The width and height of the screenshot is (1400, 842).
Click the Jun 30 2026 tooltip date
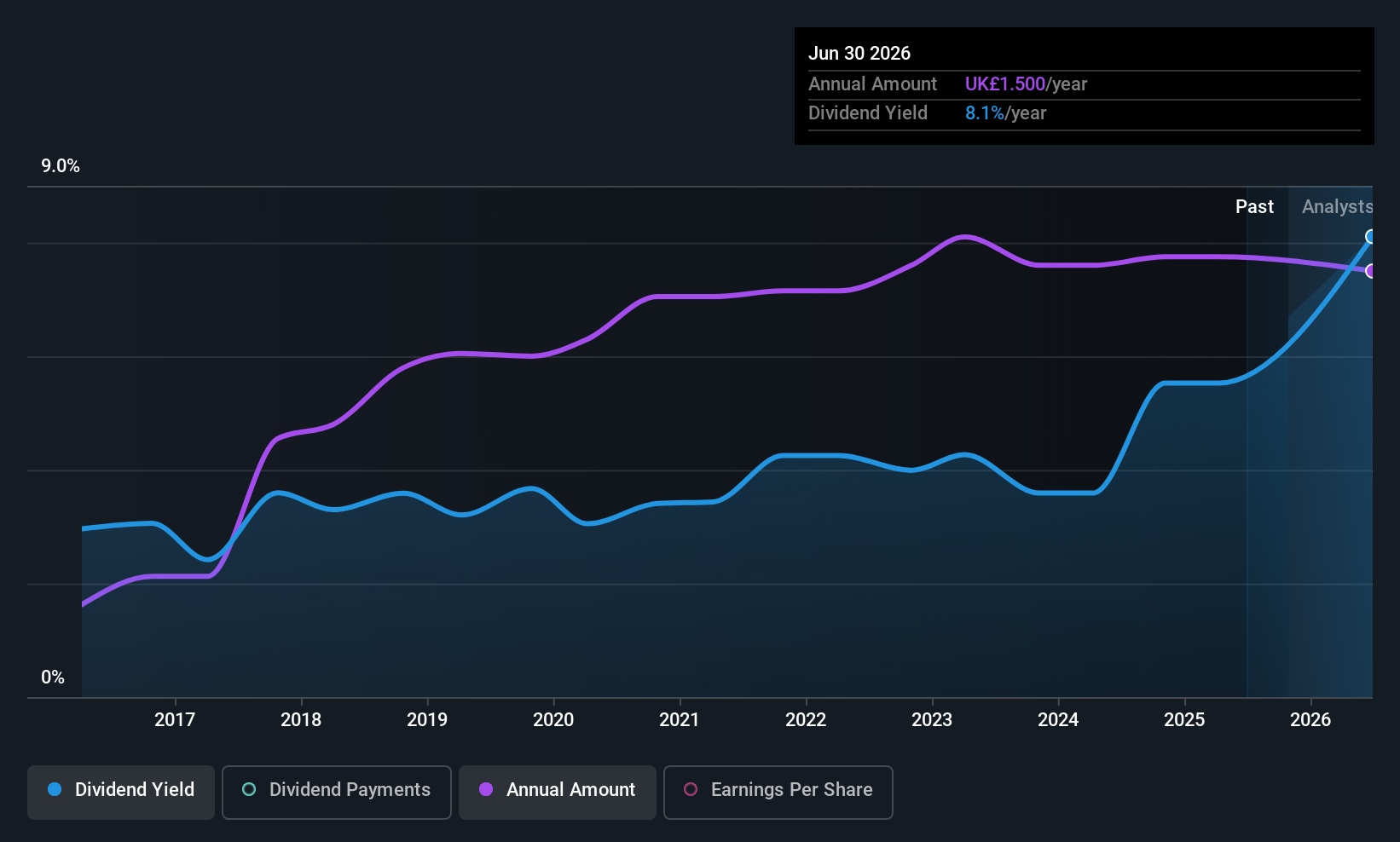[859, 53]
